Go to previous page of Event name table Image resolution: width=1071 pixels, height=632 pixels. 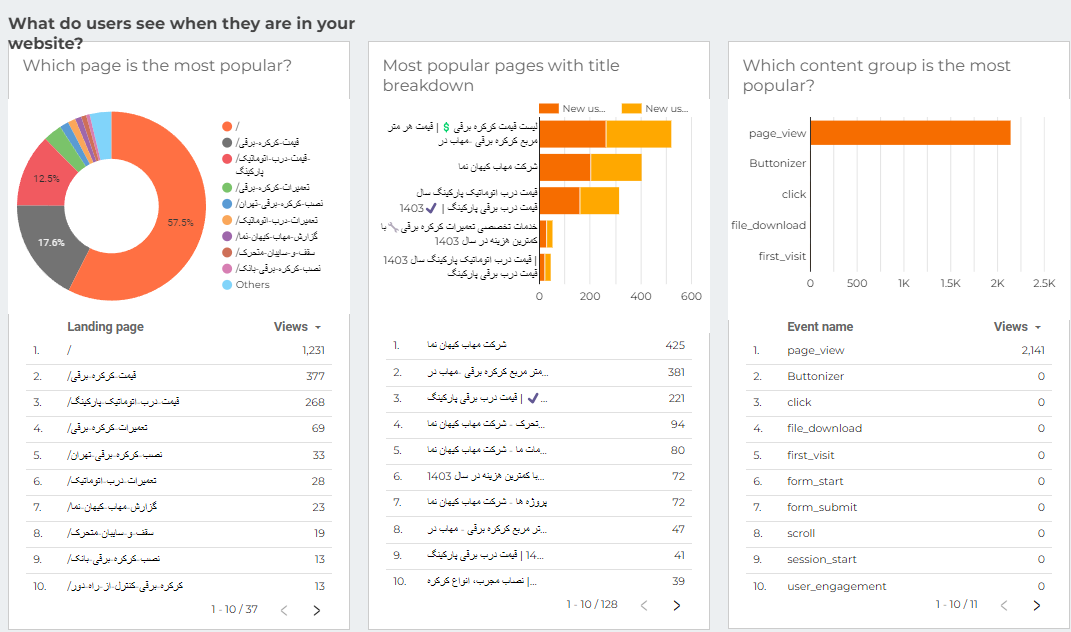coord(1004,605)
